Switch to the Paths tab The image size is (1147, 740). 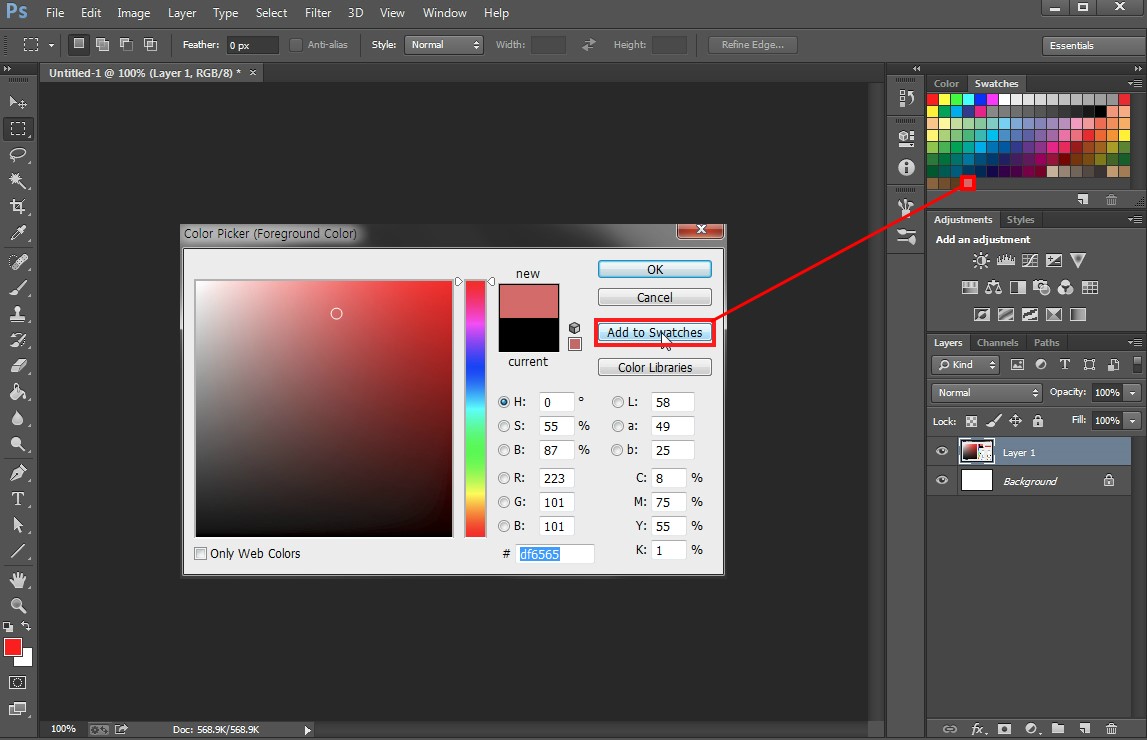click(1046, 342)
